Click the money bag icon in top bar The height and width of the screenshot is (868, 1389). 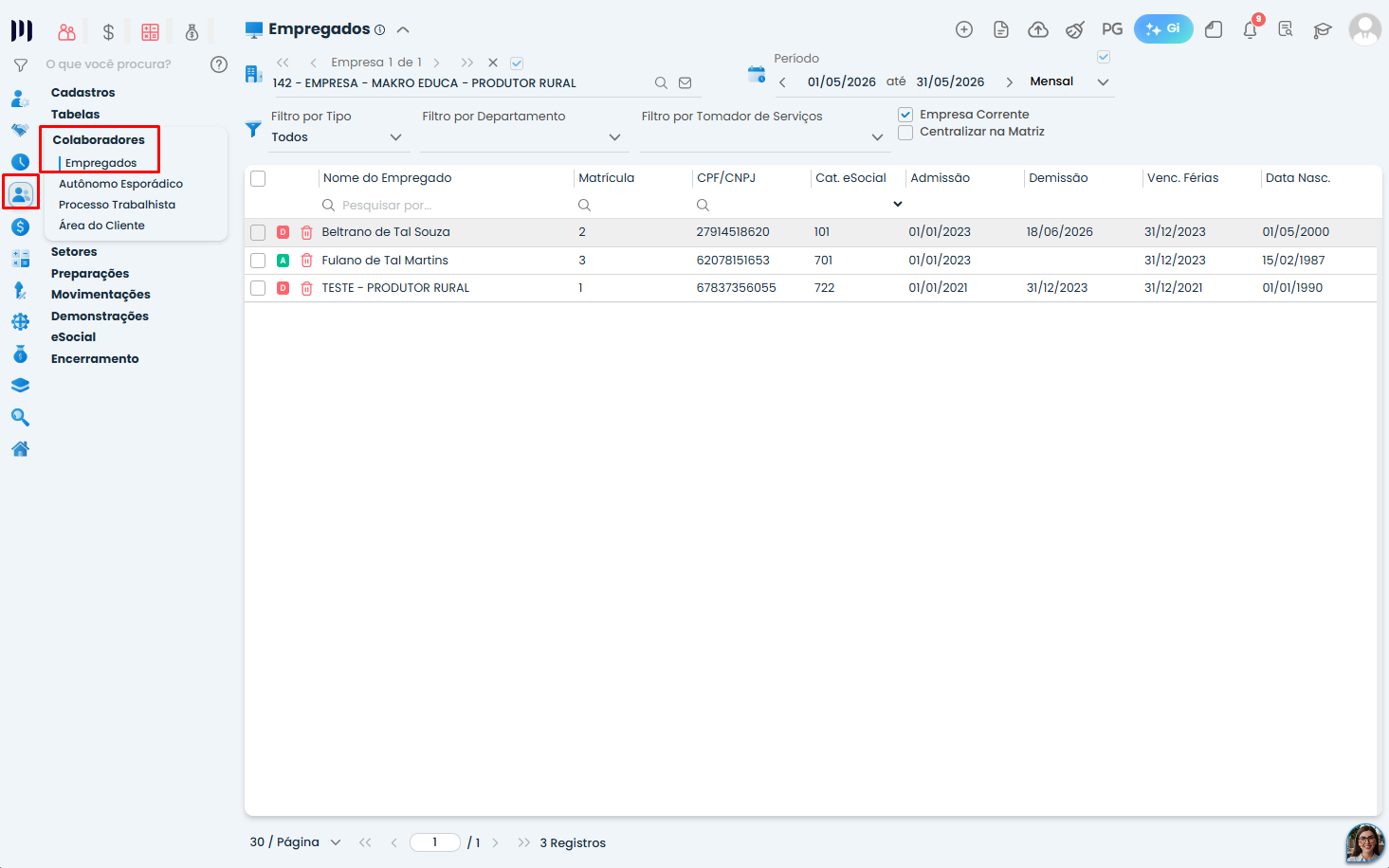(x=192, y=32)
